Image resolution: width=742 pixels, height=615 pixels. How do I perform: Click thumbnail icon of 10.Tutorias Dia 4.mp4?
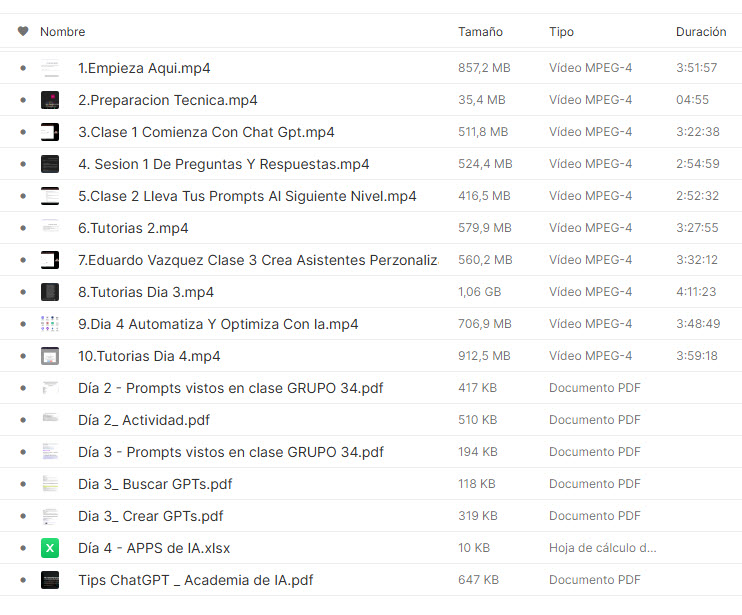click(50, 356)
